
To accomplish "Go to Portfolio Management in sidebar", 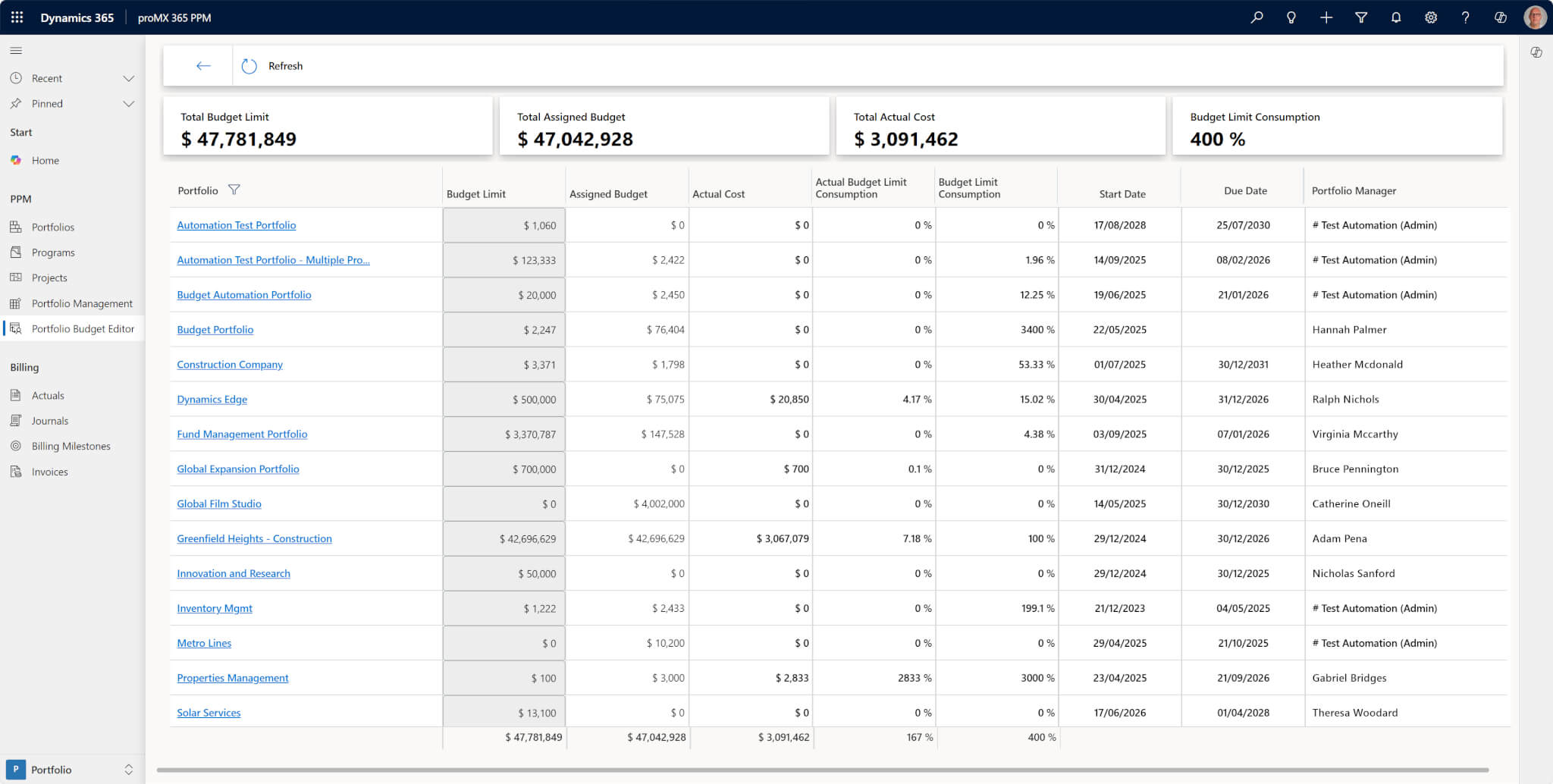I will 82,303.
